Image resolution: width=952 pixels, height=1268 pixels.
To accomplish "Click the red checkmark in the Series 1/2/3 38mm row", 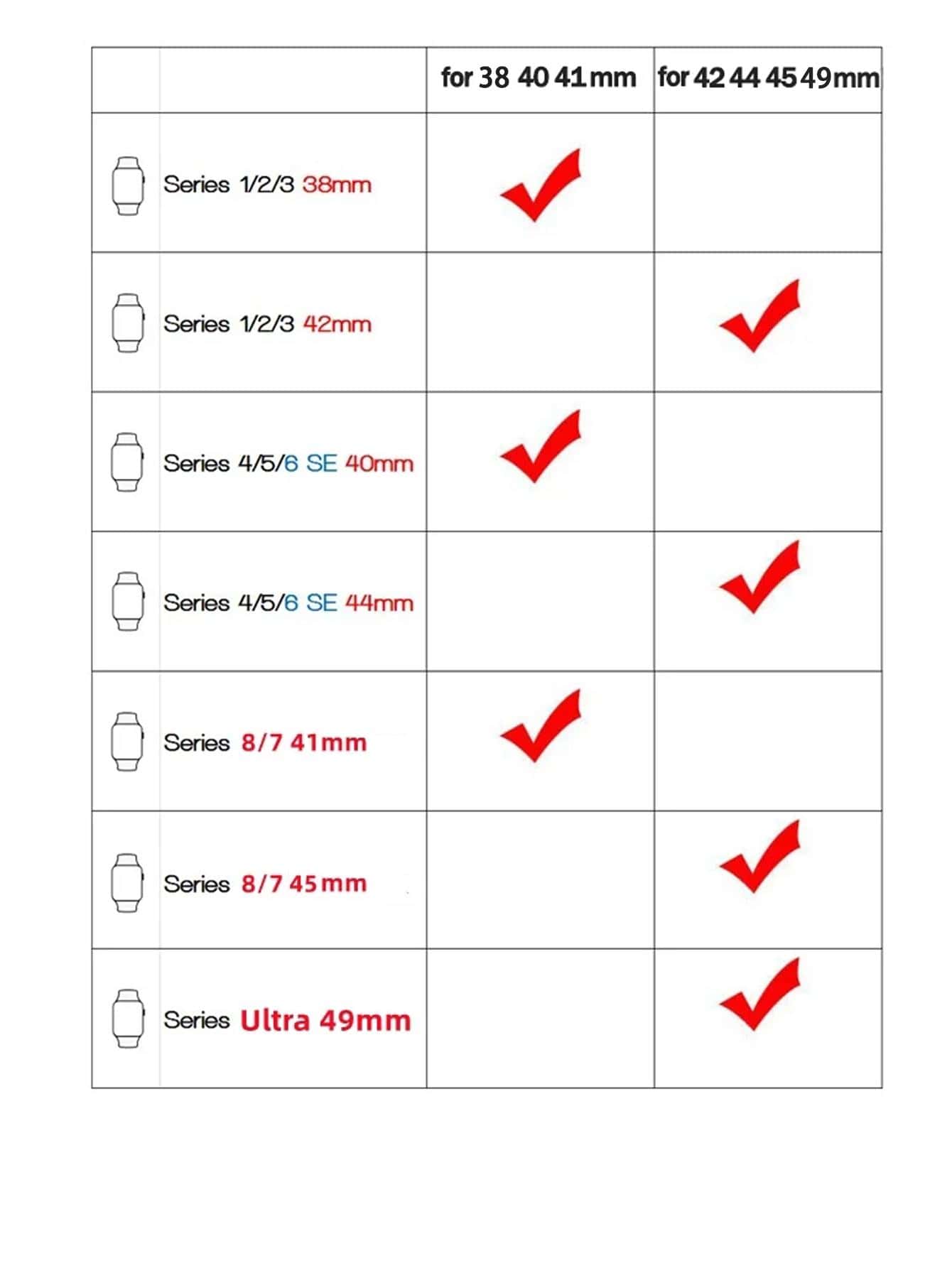I will (x=541, y=185).
